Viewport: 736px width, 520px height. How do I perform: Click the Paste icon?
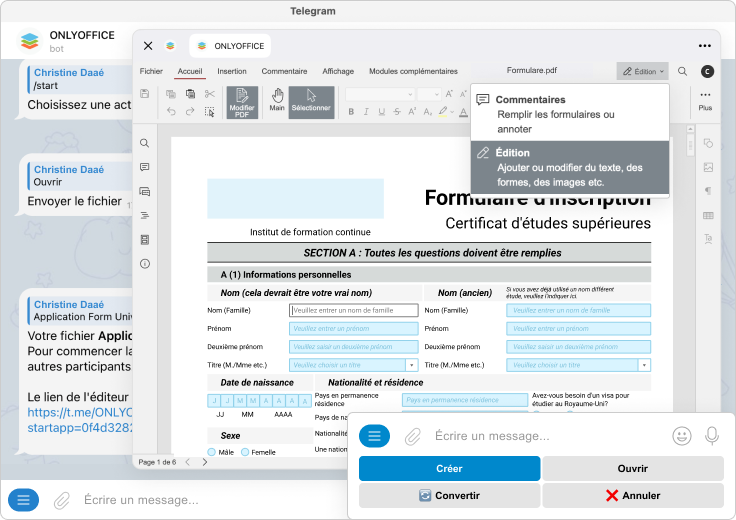coord(190,94)
